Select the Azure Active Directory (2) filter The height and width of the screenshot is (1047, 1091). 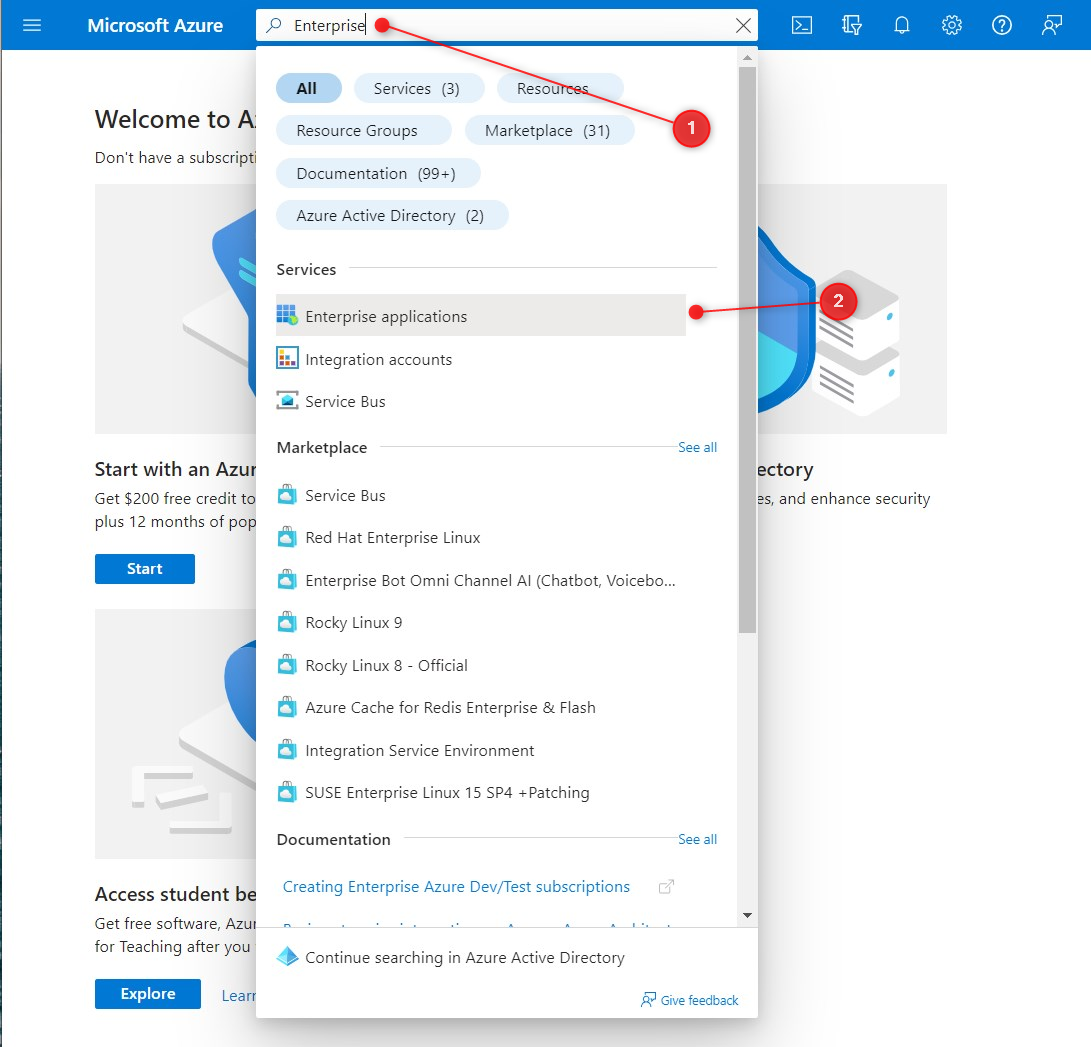pos(390,215)
